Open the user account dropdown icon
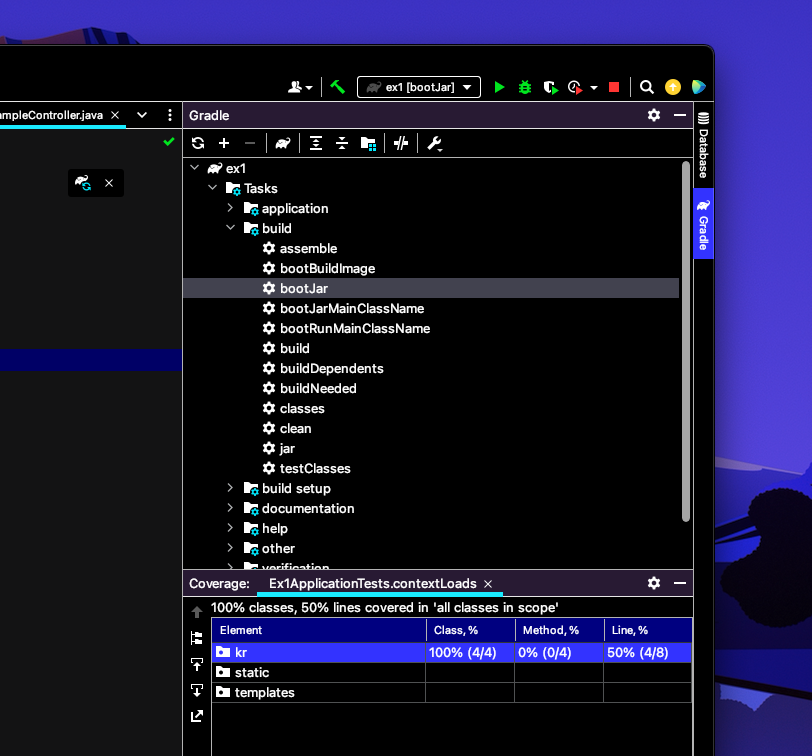The image size is (812, 756). pyautogui.click(x=300, y=87)
